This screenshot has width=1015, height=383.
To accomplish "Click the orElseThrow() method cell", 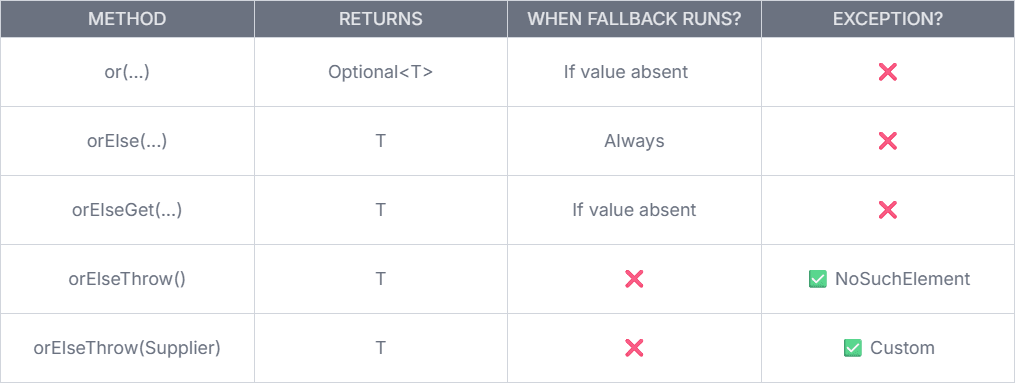I will [128, 279].
